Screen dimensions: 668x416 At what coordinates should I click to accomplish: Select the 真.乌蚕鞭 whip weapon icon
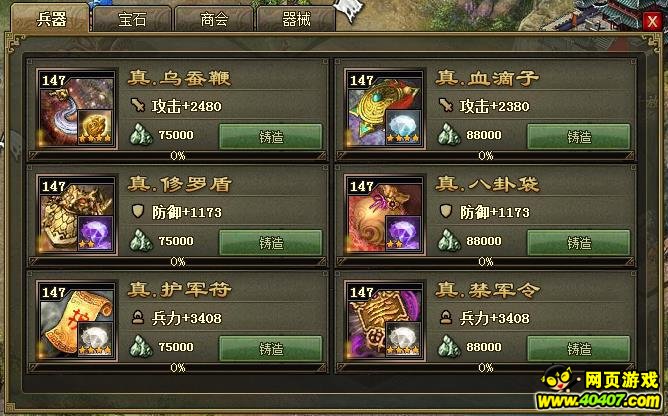pyautogui.click(x=77, y=110)
